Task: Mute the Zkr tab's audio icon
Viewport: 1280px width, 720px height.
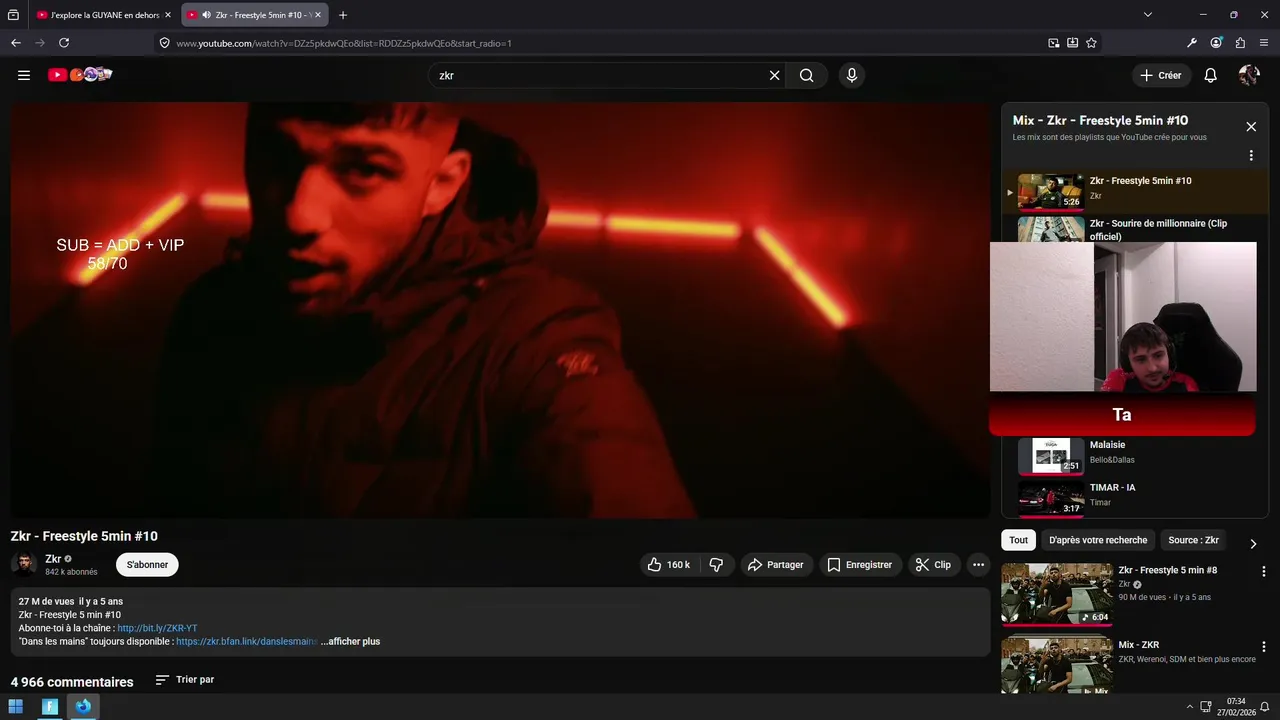Action: point(206,15)
